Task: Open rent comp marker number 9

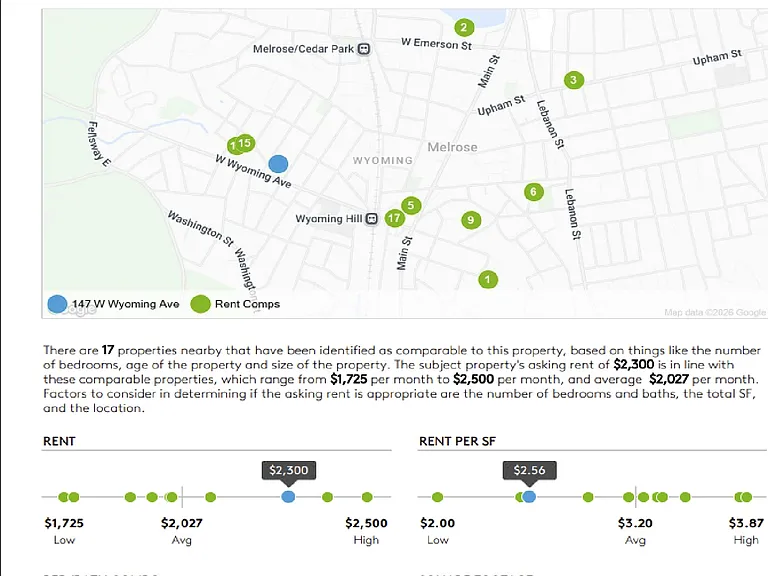Action: [x=471, y=220]
